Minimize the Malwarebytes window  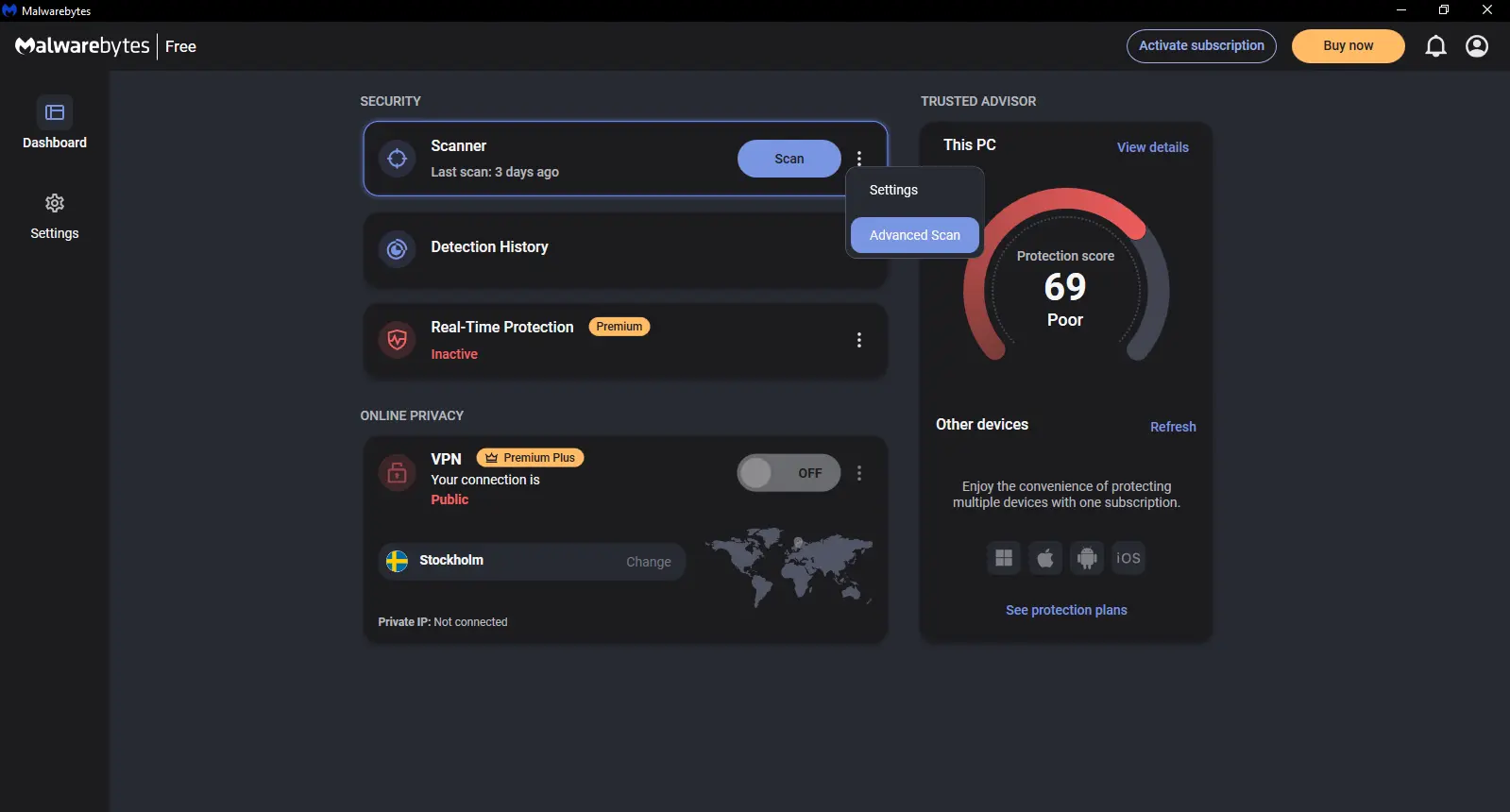[x=1401, y=10]
